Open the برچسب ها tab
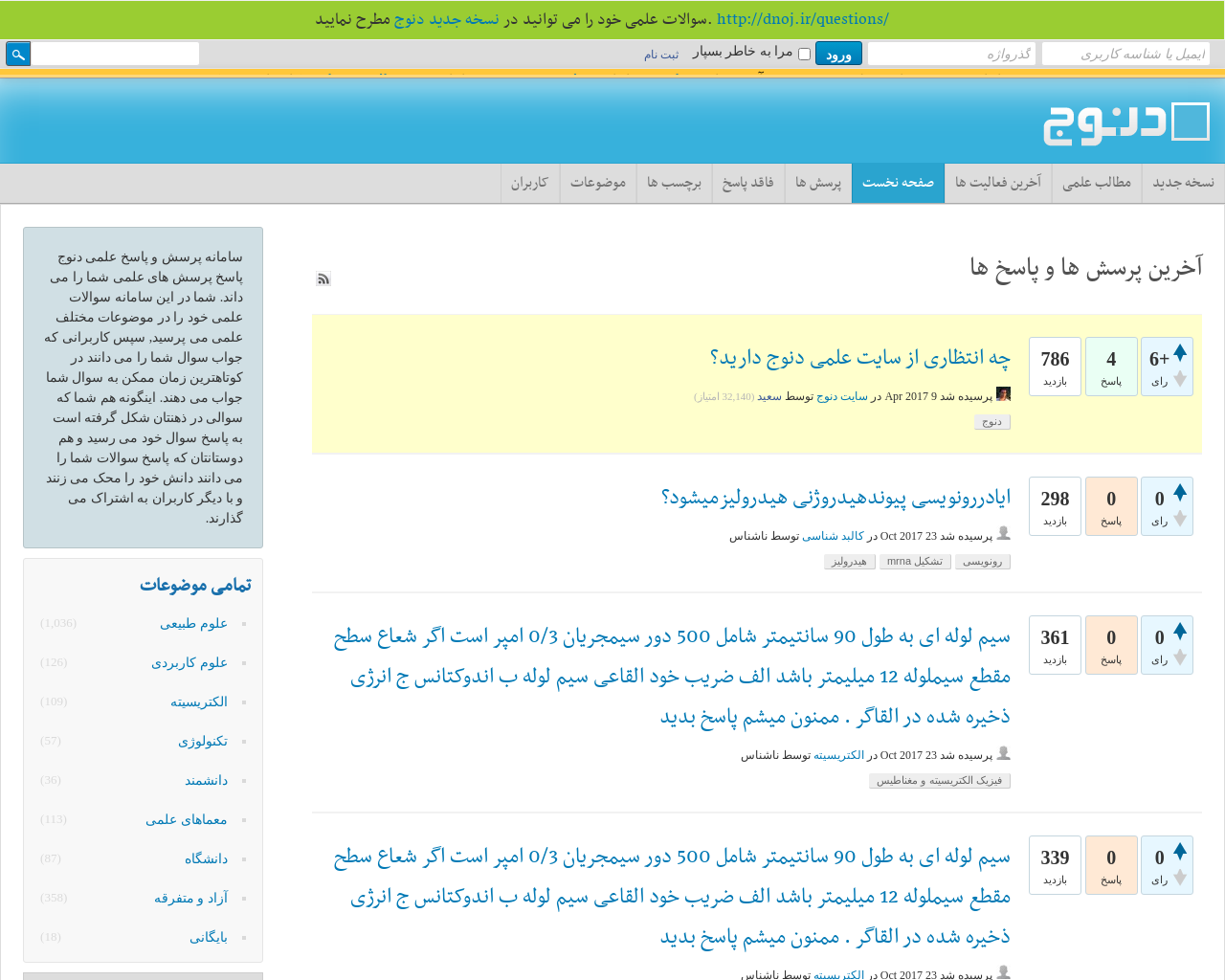 coord(674,182)
